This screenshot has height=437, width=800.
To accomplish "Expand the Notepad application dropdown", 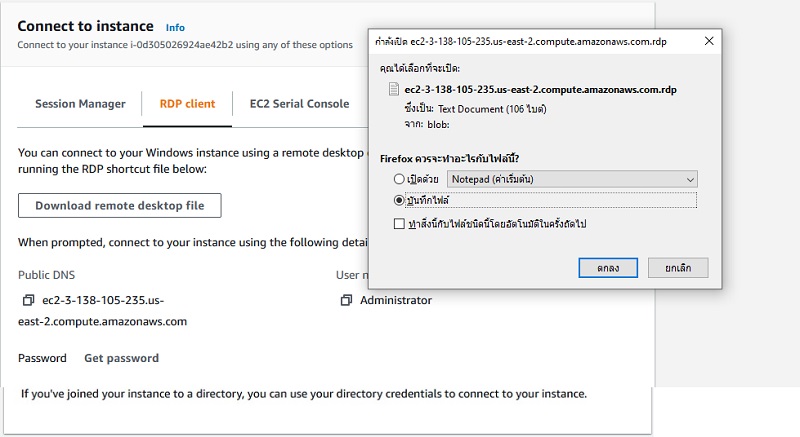I will tap(689, 179).
